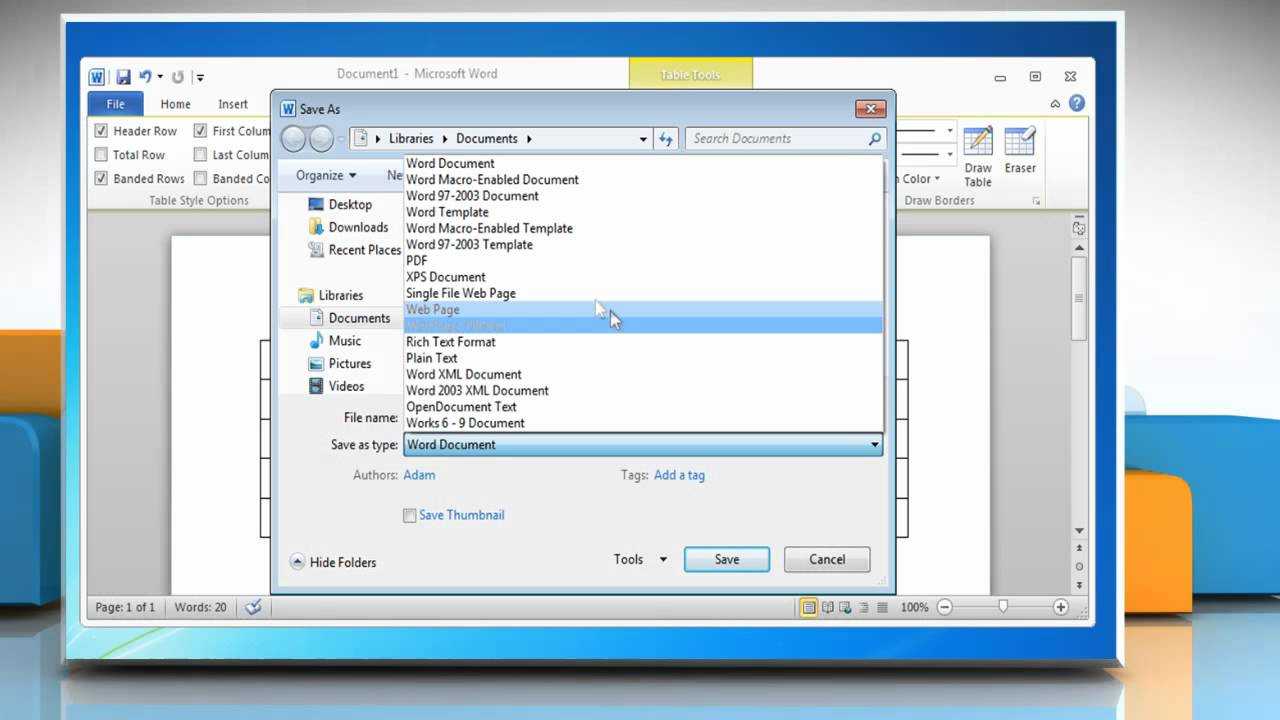Click the Redo icon
The width and height of the screenshot is (1280, 720).
(177, 76)
